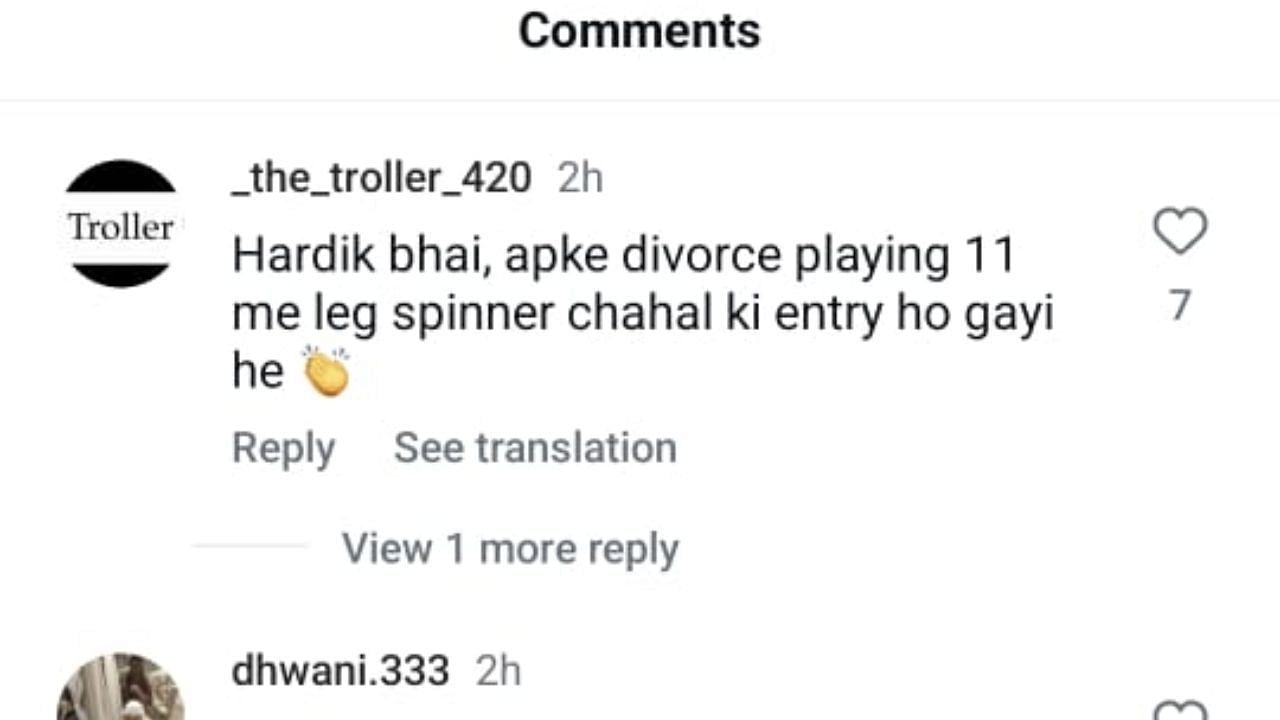View the like count 7

click(x=1181, y=305)
